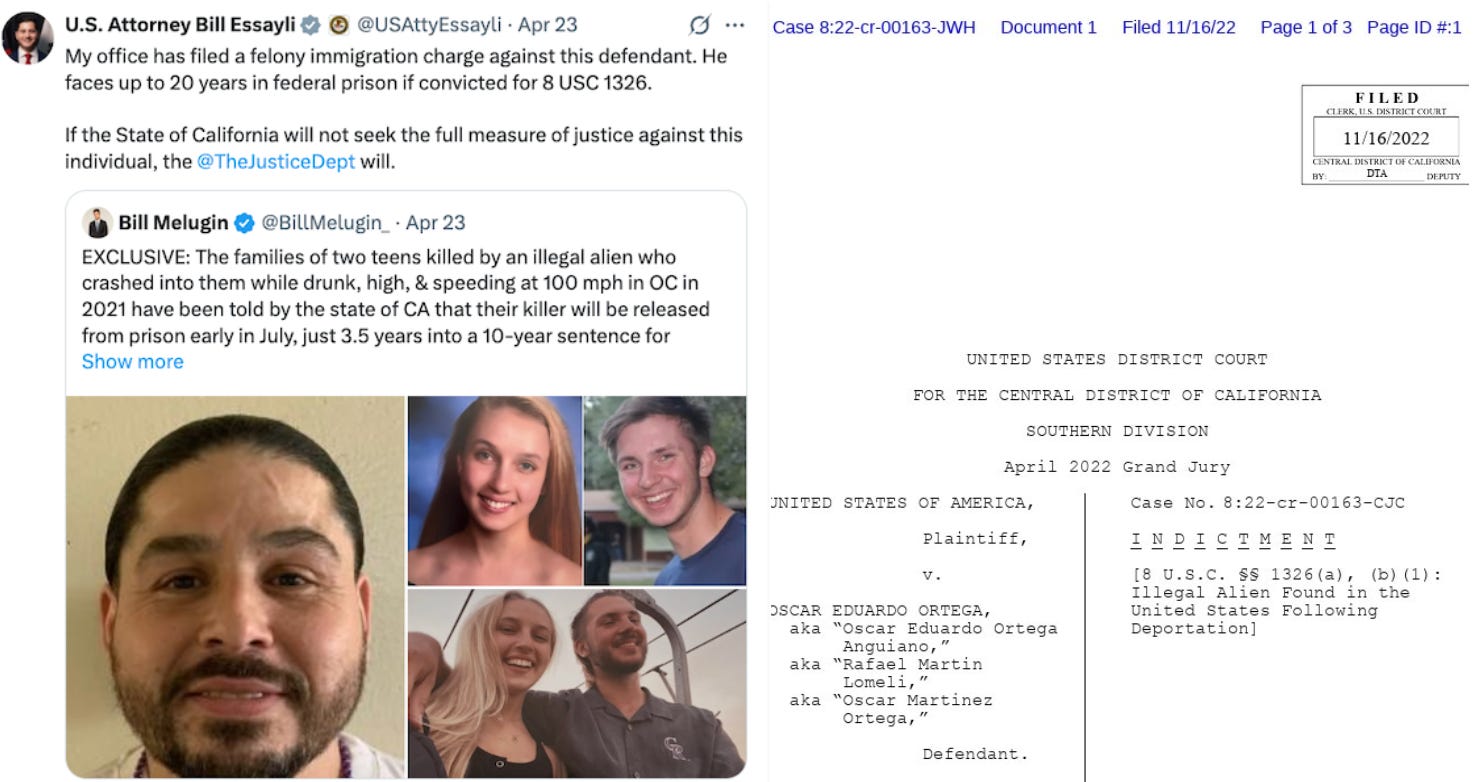The height and width of the screenshot is (782, 1480).
Task: Open photo of smiling teen boy in blue shirt
Action: [665, 491]
